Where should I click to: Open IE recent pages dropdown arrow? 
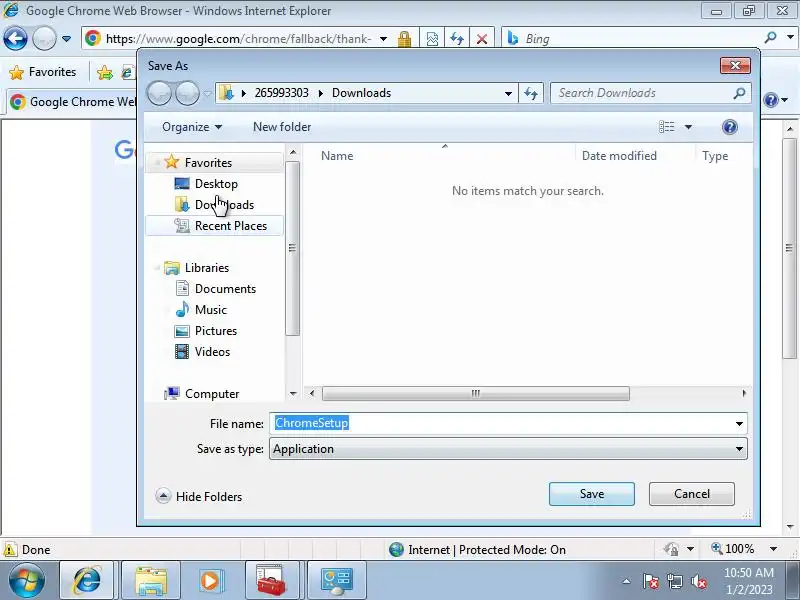(x=66, y=38)
